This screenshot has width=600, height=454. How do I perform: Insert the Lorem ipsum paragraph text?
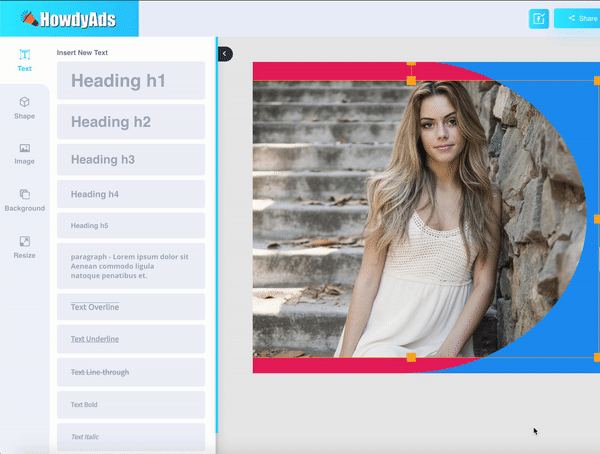[x=131, y=266]
